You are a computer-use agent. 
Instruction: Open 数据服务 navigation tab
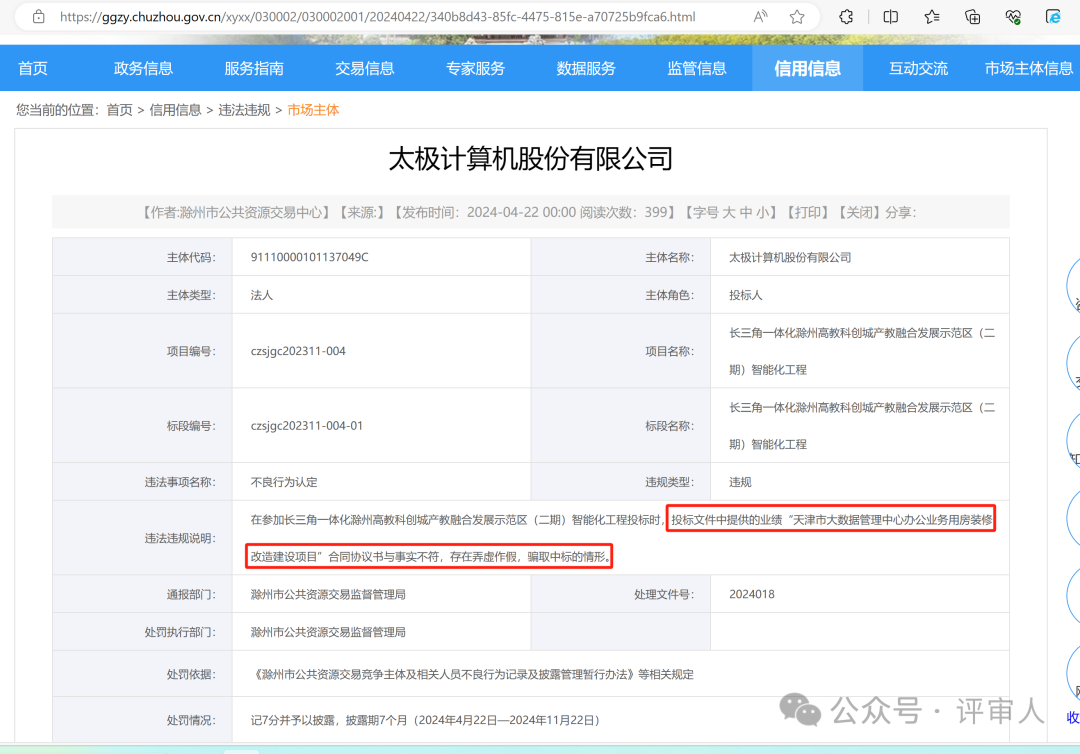(585, 68)
